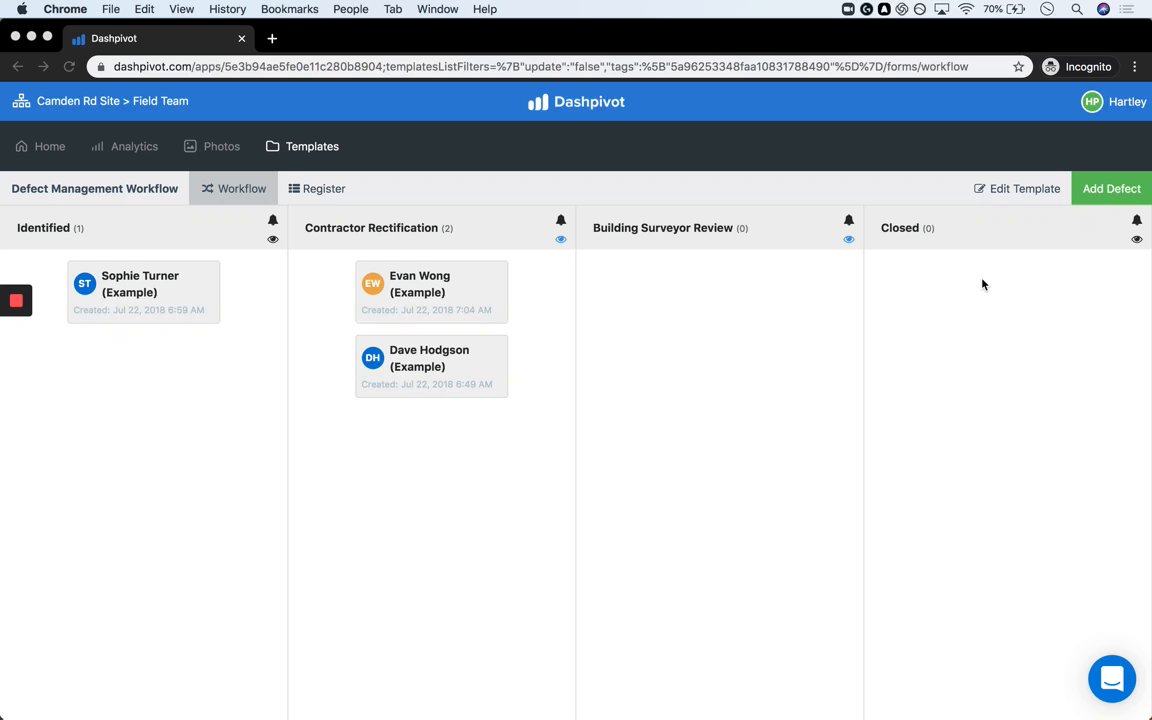
Task: Open the Sophie Turner defect card
Action: pos(143,292)
